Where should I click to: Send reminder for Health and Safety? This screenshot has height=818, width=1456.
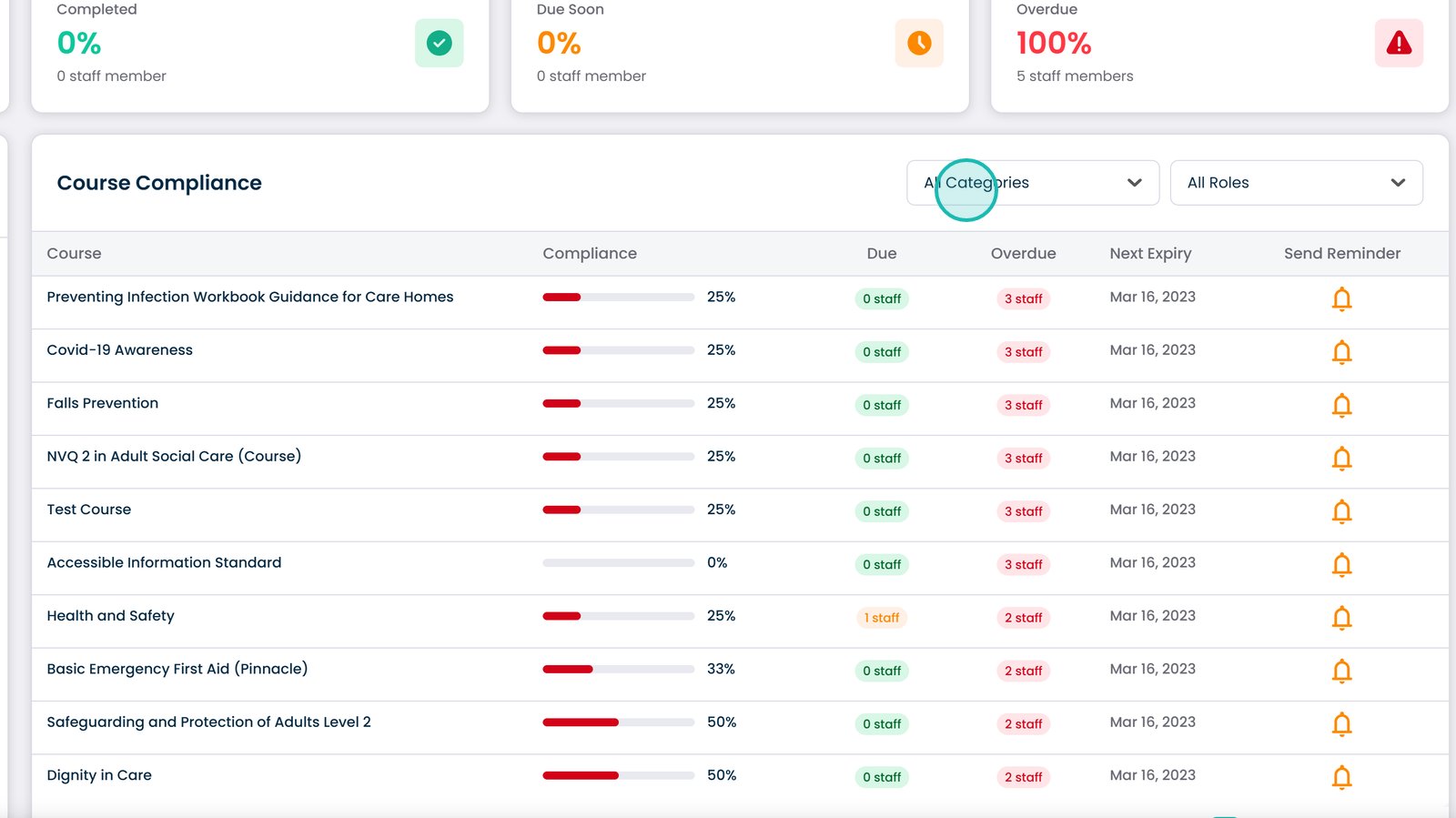1341,618
